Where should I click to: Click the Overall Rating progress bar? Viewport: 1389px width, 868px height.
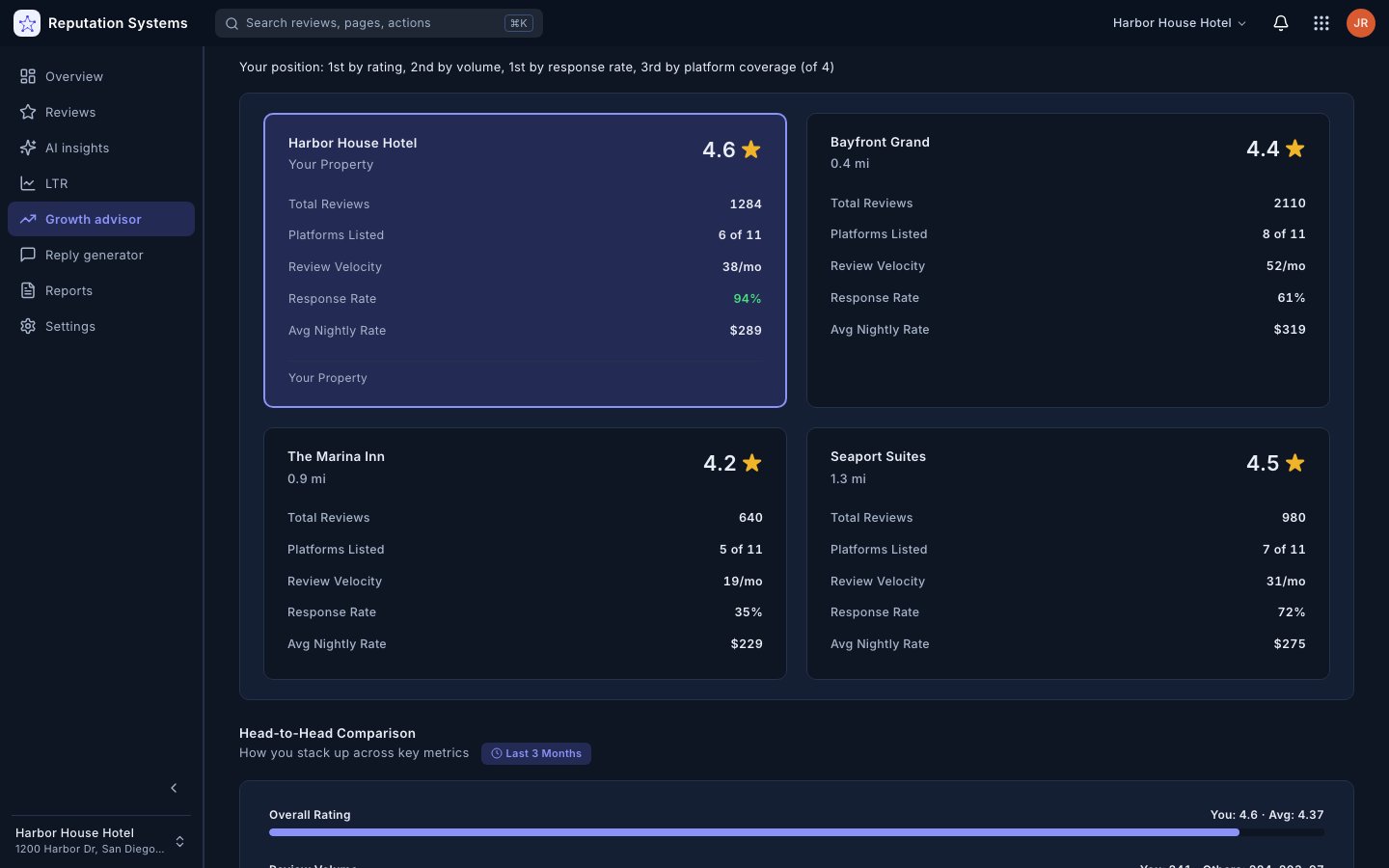(x=797, y=832)
